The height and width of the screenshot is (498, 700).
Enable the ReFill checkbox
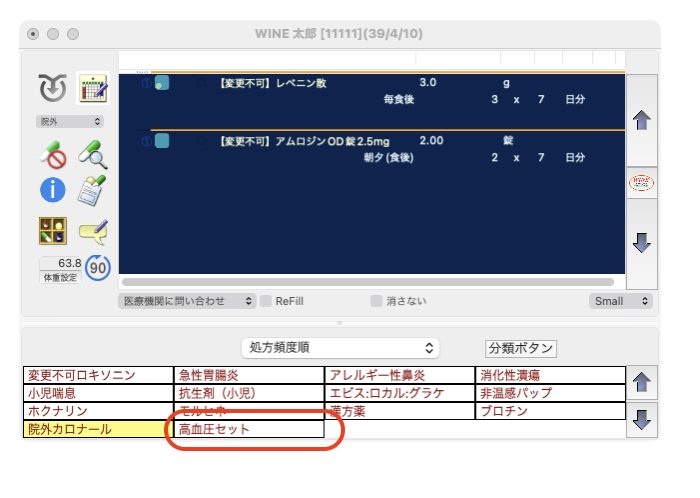(266, 301)
